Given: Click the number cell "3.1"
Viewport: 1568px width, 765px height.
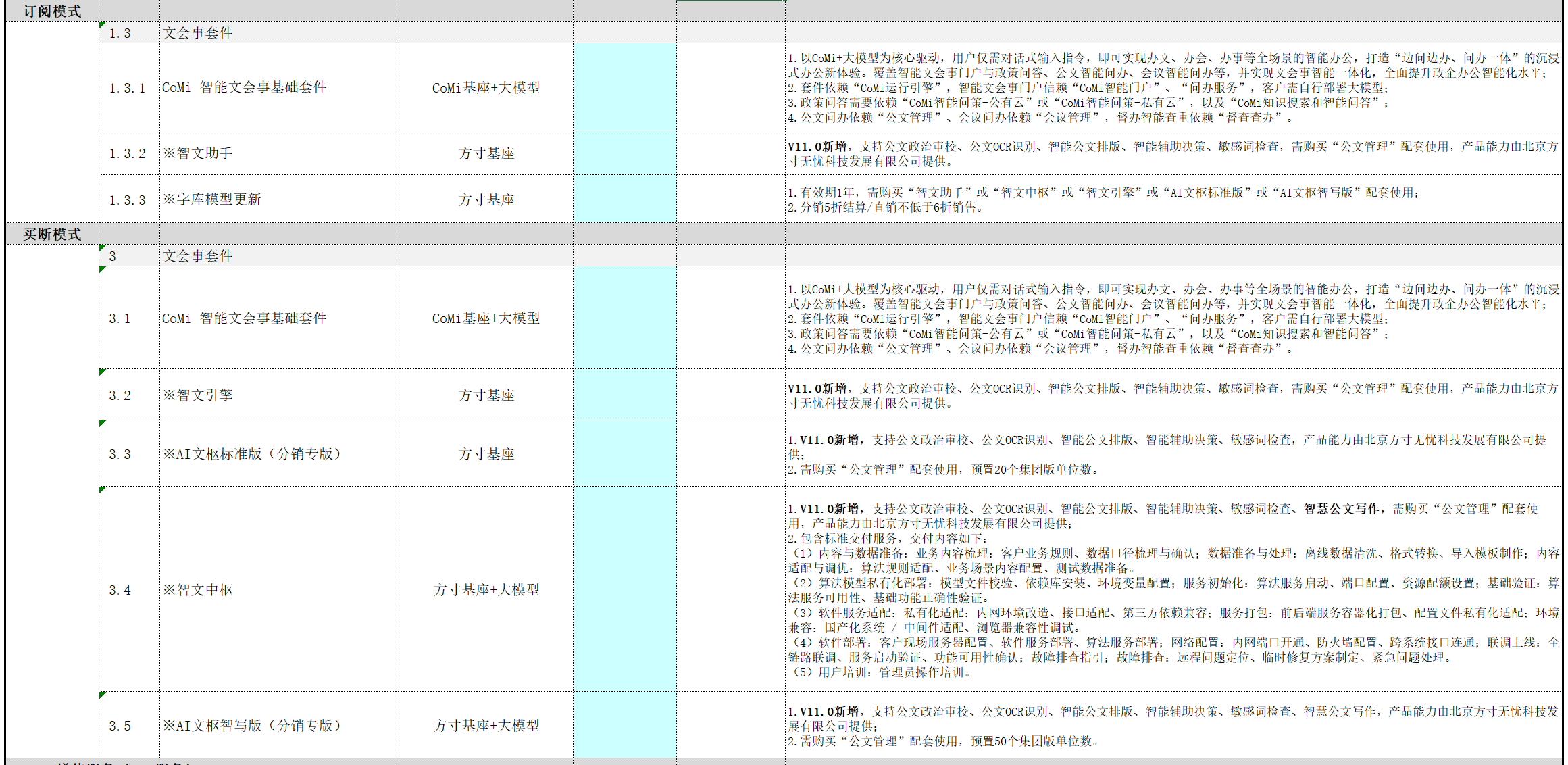Looking at the screenshot, I should point(129,318).
